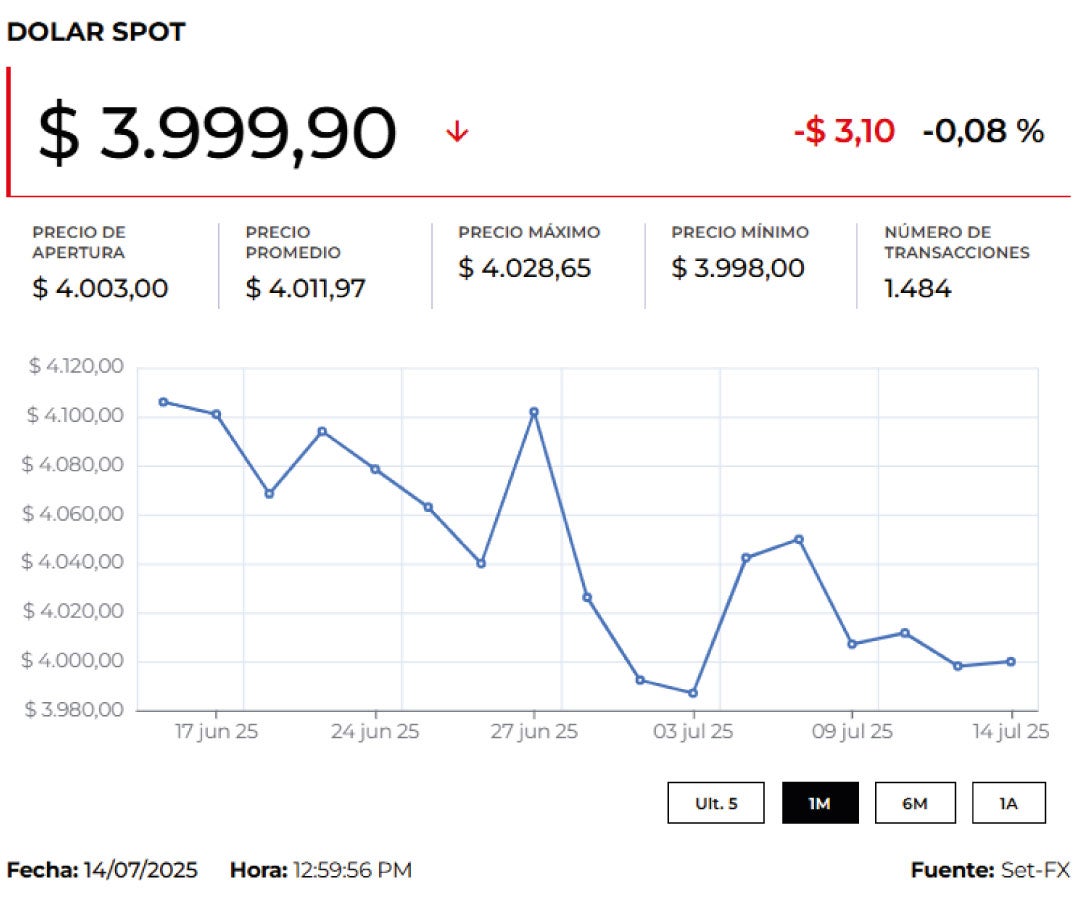Click the $ 3.999,90 spot price

coord(217,134)
